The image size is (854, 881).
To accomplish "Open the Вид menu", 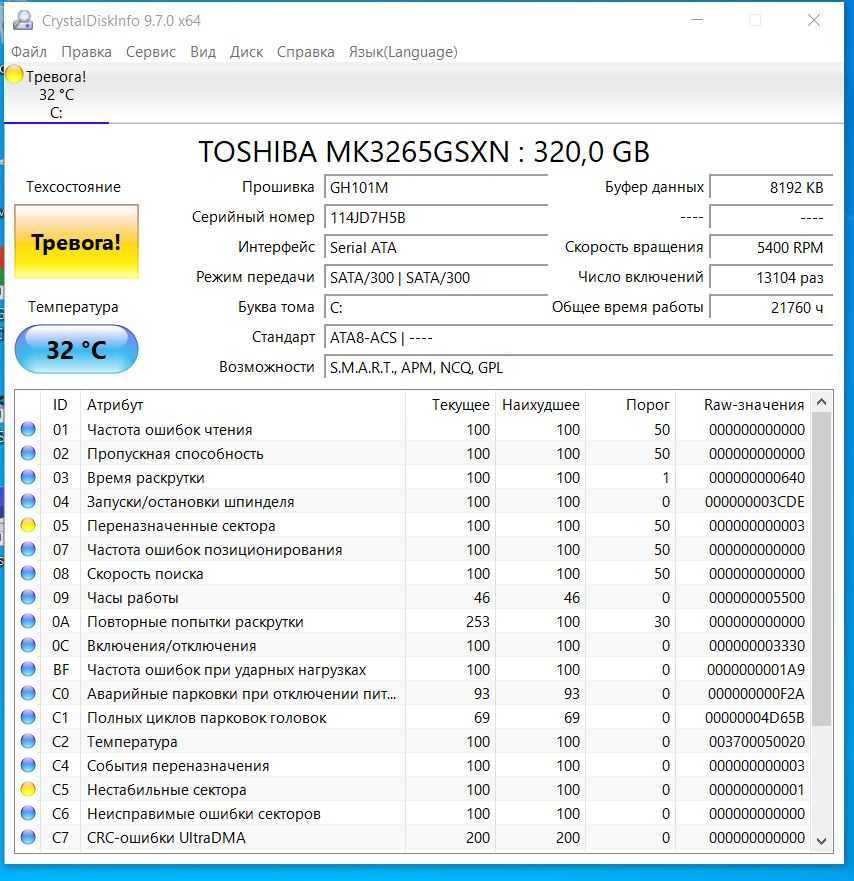I will pyautogui.click(x=203, y=52).
